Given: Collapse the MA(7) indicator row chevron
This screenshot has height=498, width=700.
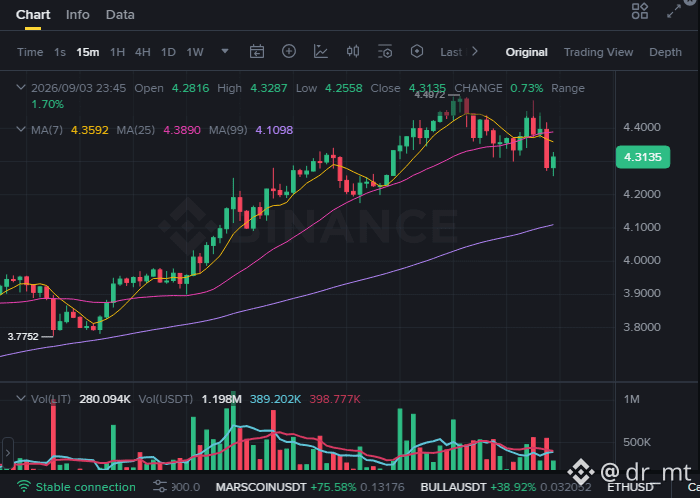Looking at the screenshot, I should [21, 130].
